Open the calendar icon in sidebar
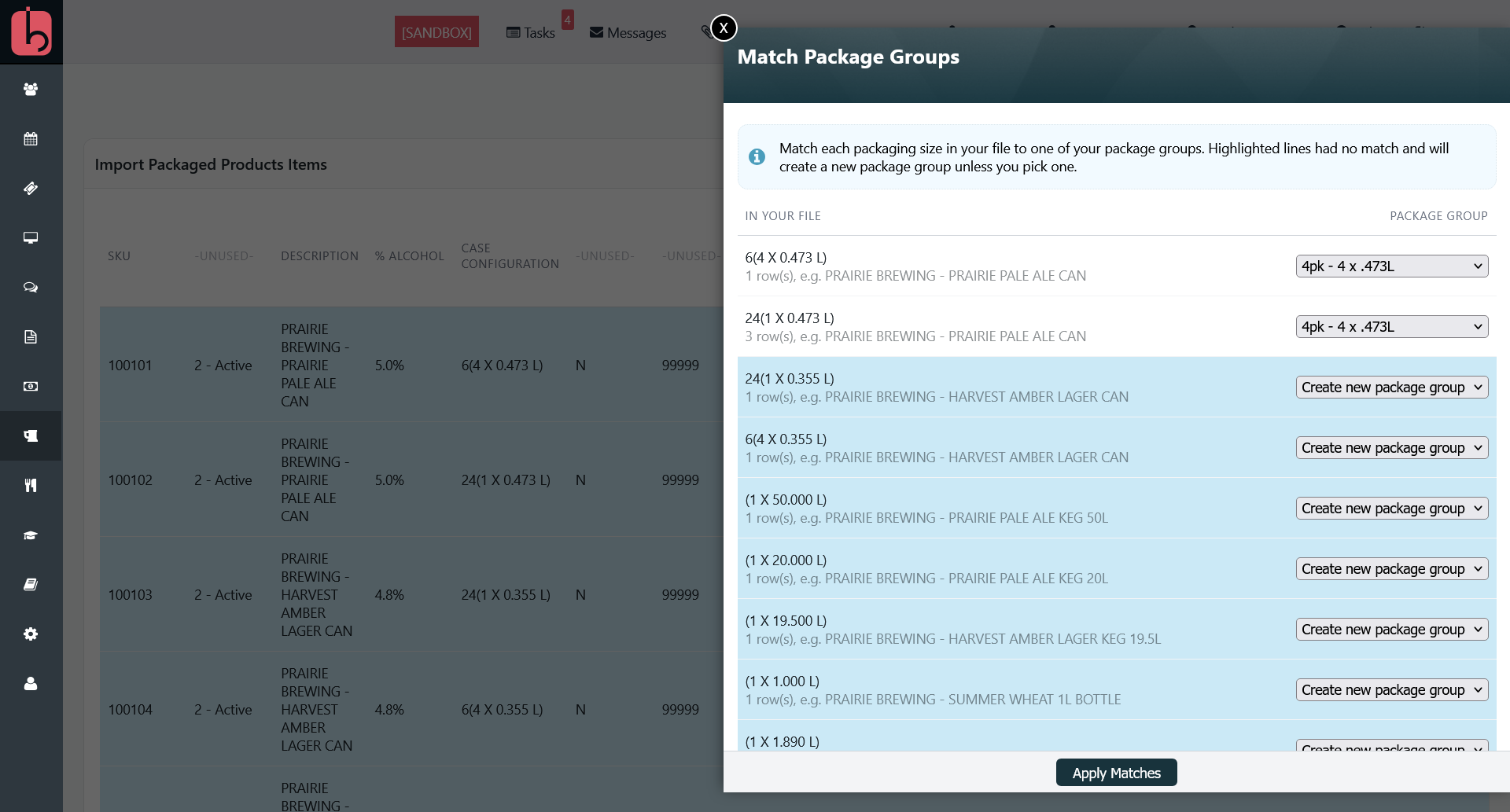The height and width of the screenshot is (812, 1510). tap(31, 139)
